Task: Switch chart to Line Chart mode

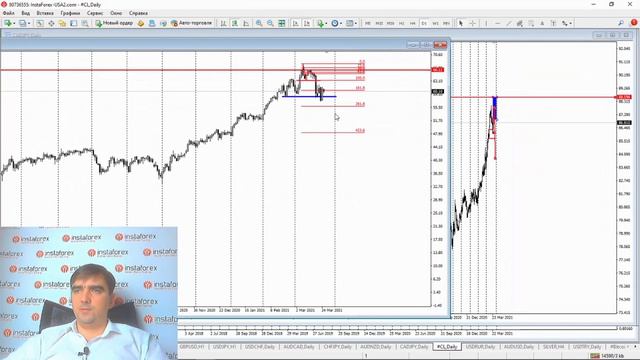Action: [246, 23]
